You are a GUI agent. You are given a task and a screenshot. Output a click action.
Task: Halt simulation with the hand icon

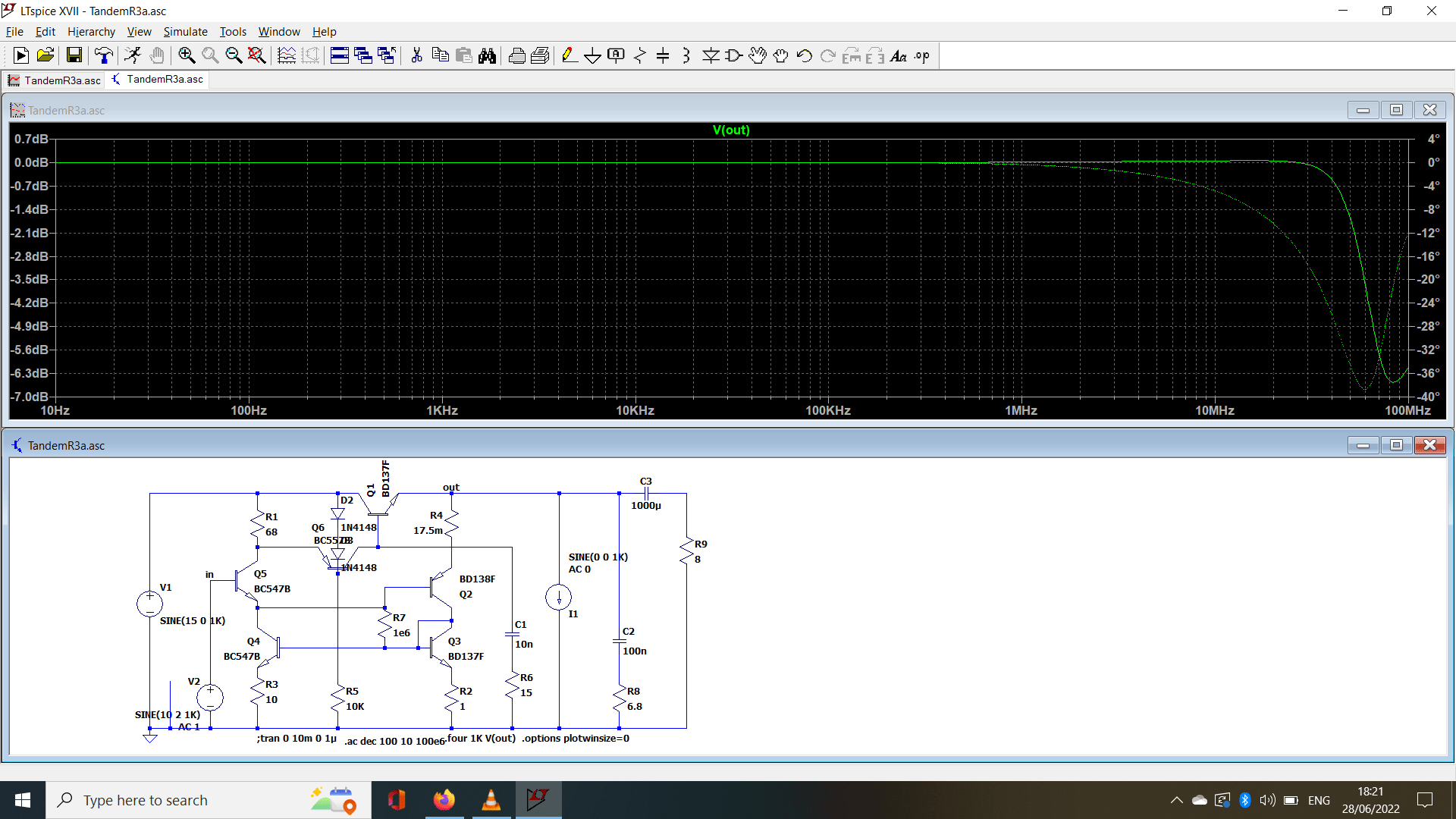tap(157, 55)
